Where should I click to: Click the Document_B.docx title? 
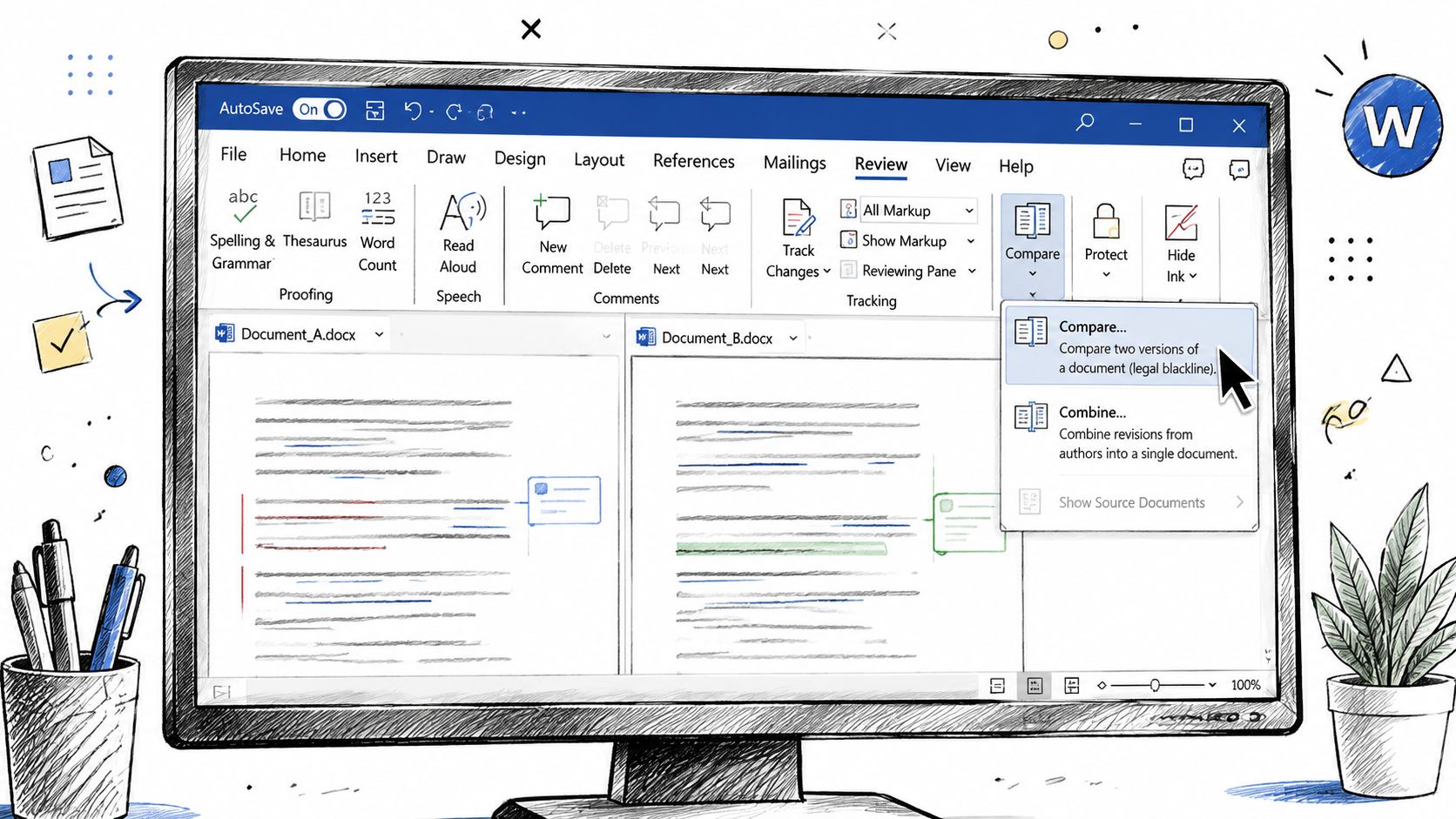click(x=717, y=338)
